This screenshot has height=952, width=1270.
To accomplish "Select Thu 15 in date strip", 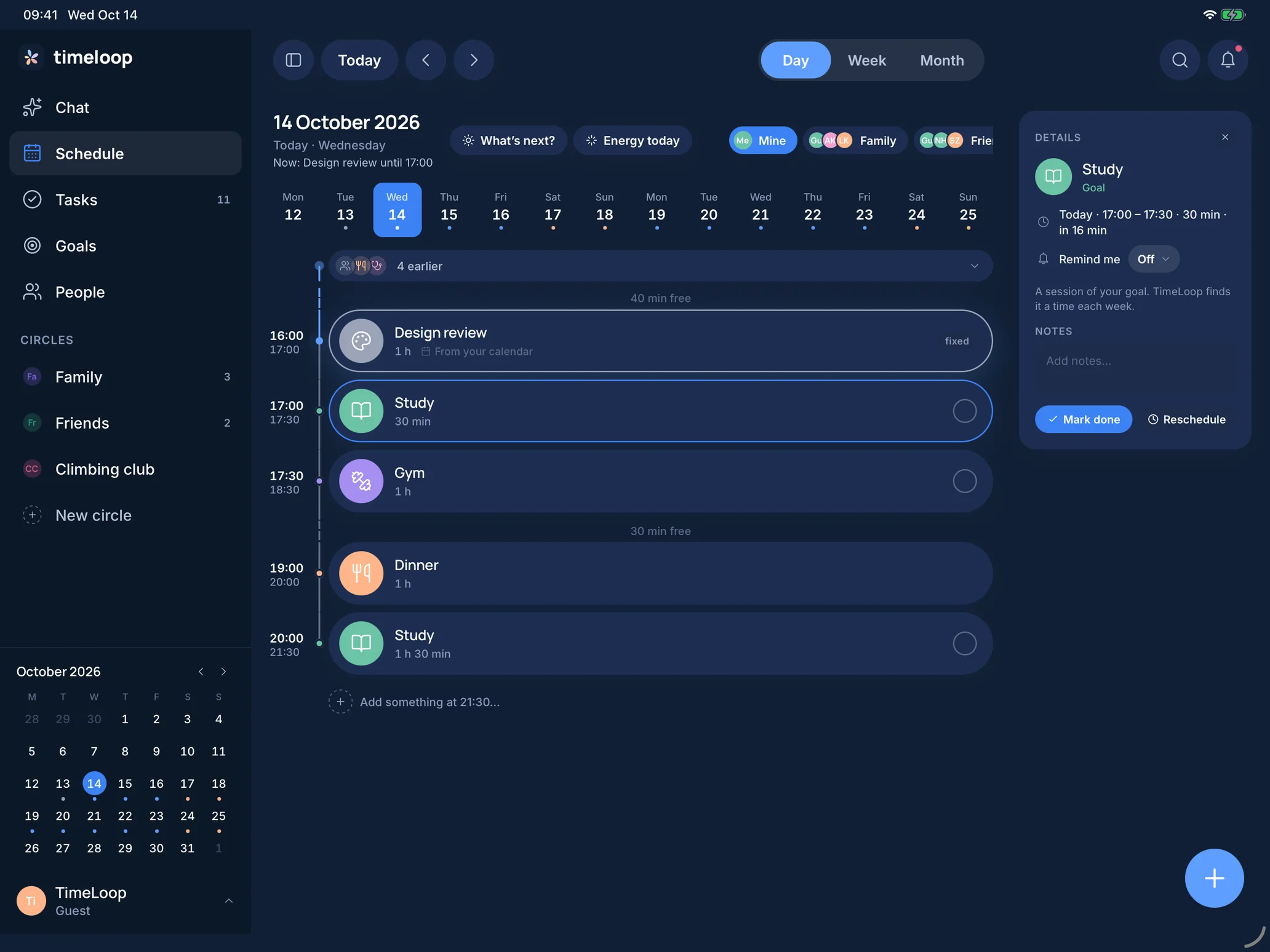I will point(449,210).
